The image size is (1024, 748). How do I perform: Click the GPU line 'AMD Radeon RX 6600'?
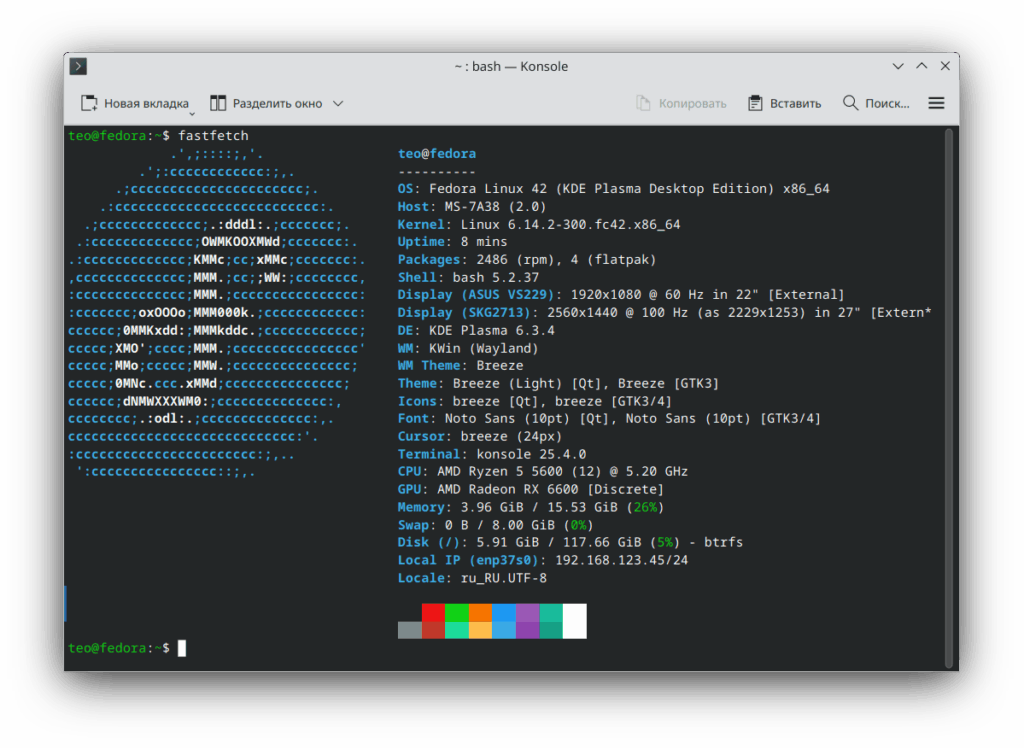pos(531,489)
